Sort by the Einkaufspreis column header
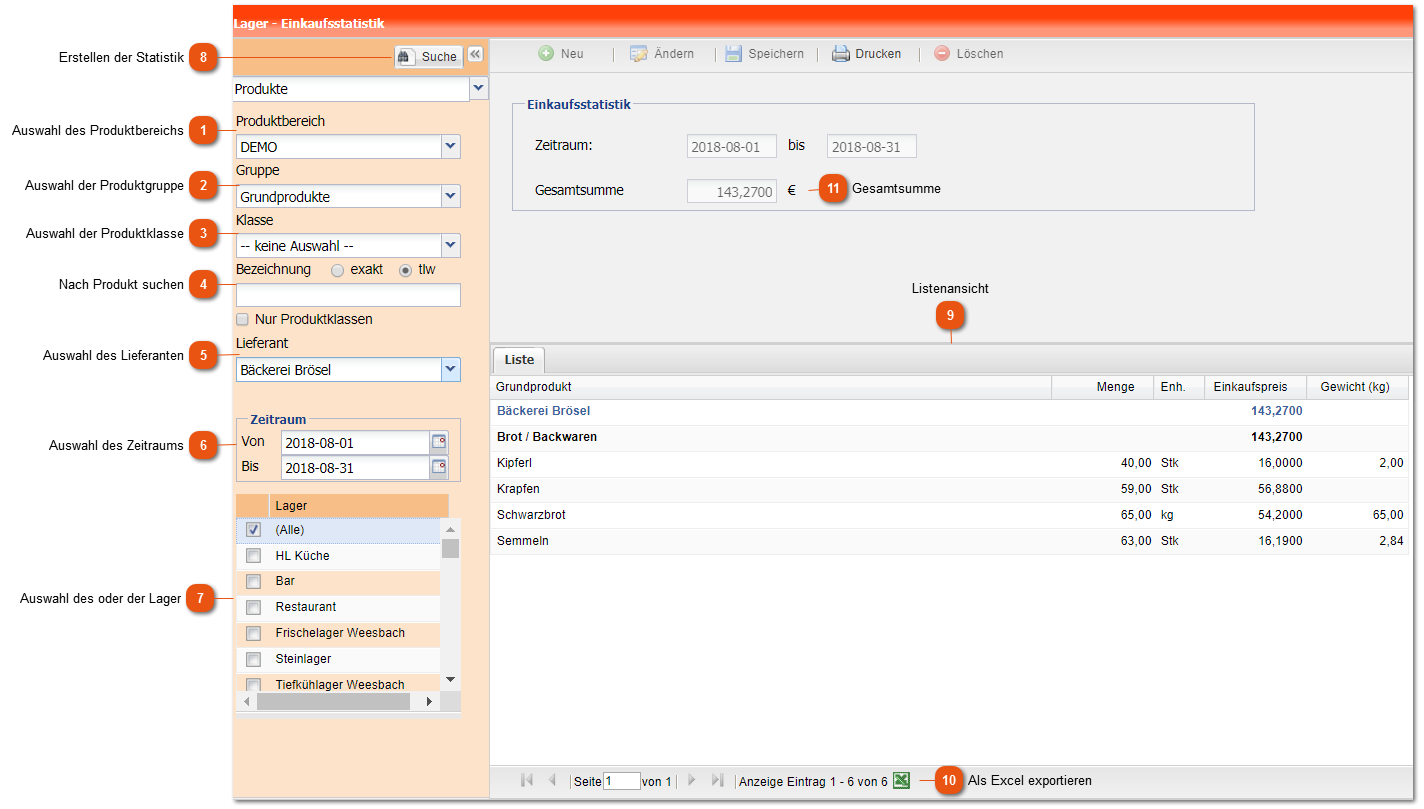The image size is (1424, 809). (1256, 387)
